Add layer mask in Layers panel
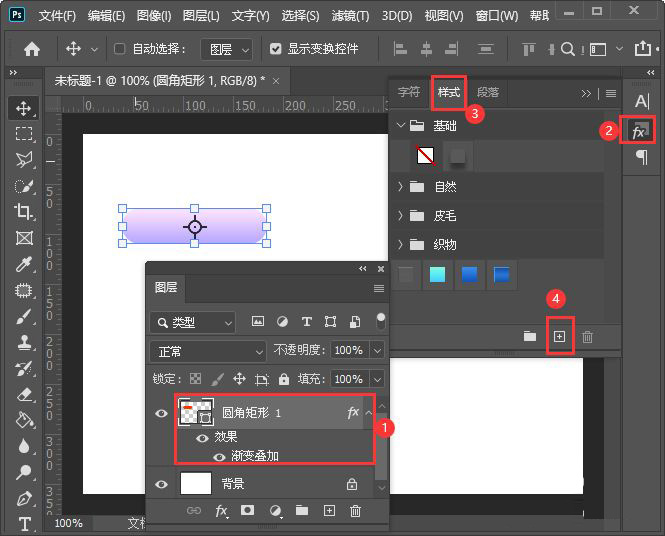Image resolution: width=665 pixels, height=536 pixels. tap(247, 510)
